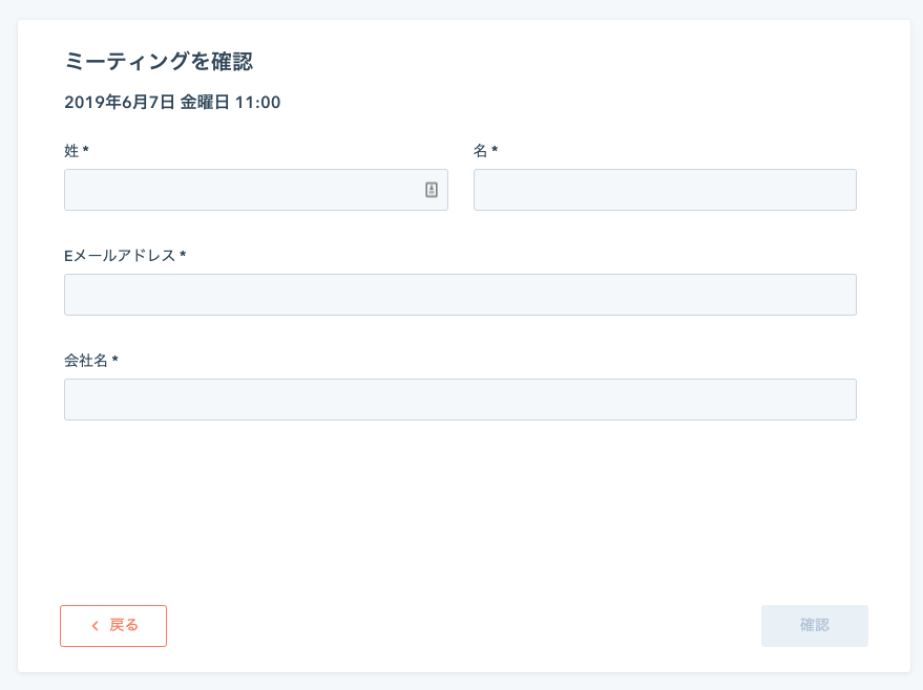The height and width of the screenshot is (690, 923).
Task: Click the asterisk after 会社名 label
Action: coord(115,359)
